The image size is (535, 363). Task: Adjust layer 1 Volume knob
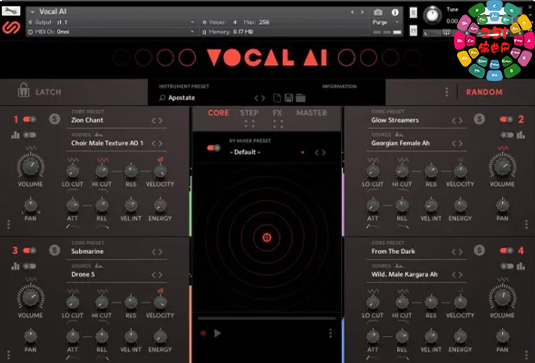click(30, 166)
